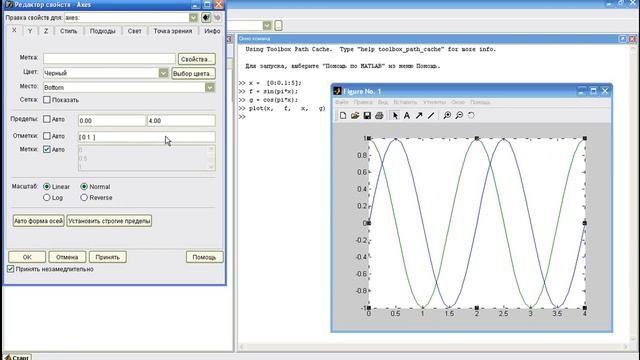Click MATLAB icon in Figure No. 1 title bar

tap(337, 91)
